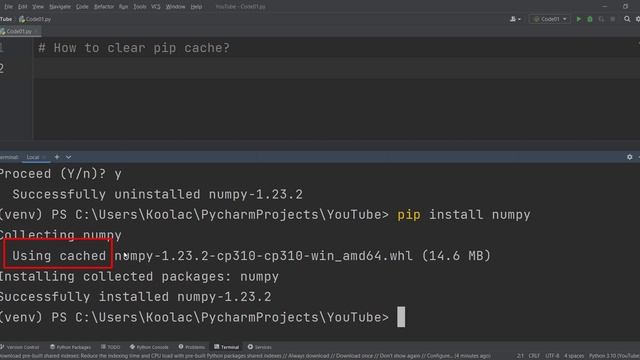This screenshot has height=360, width=640.
Task: Click the numpy wheel filename in terminal
Action: tap(264, 256)
